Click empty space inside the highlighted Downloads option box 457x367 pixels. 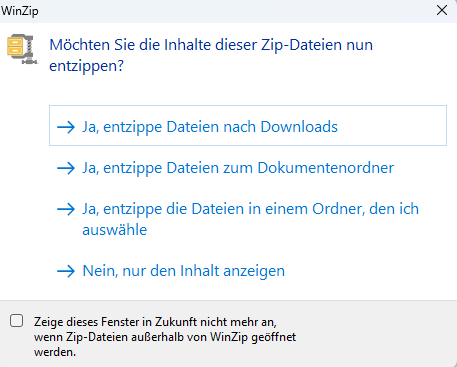click(x=392, y=126)
